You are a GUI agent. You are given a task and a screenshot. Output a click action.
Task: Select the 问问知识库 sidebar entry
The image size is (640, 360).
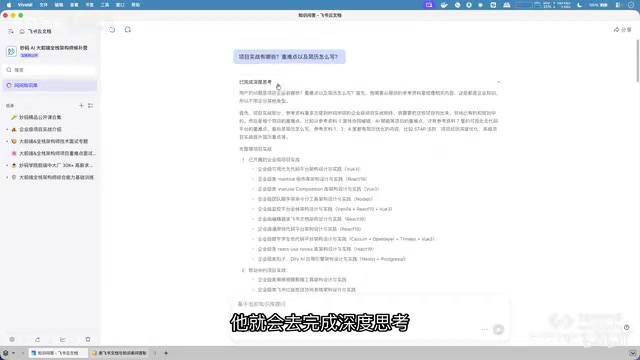pos(50,85)
